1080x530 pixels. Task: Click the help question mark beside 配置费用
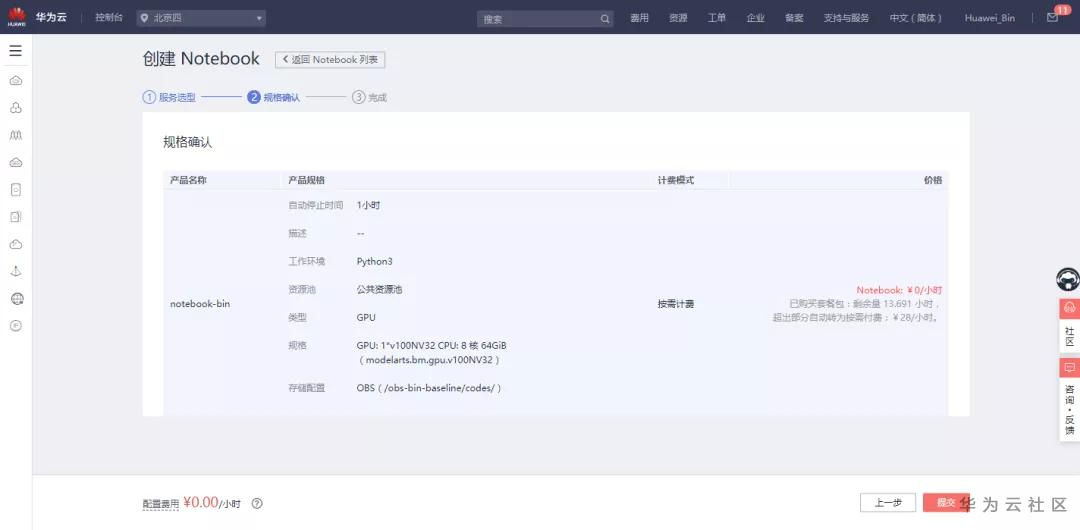[x=257, y=504]
